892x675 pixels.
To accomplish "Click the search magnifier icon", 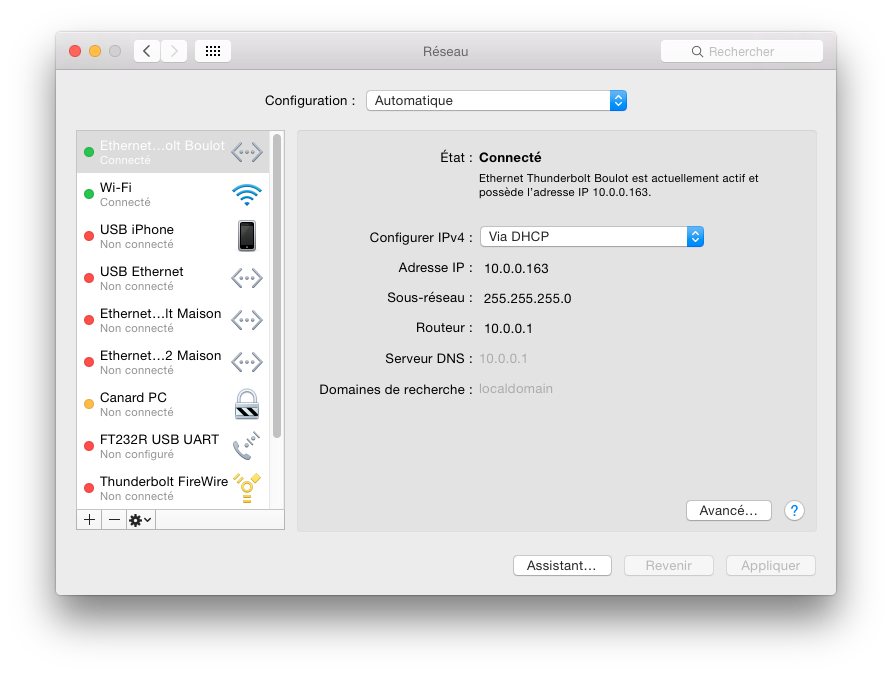I will coord(697,52).
